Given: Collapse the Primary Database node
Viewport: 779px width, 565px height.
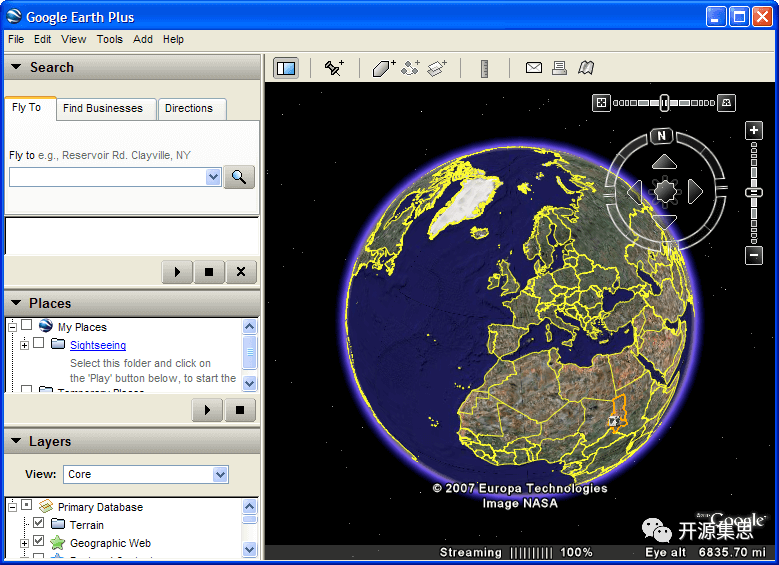Looking at the screenshot, I should coord(12,507).
